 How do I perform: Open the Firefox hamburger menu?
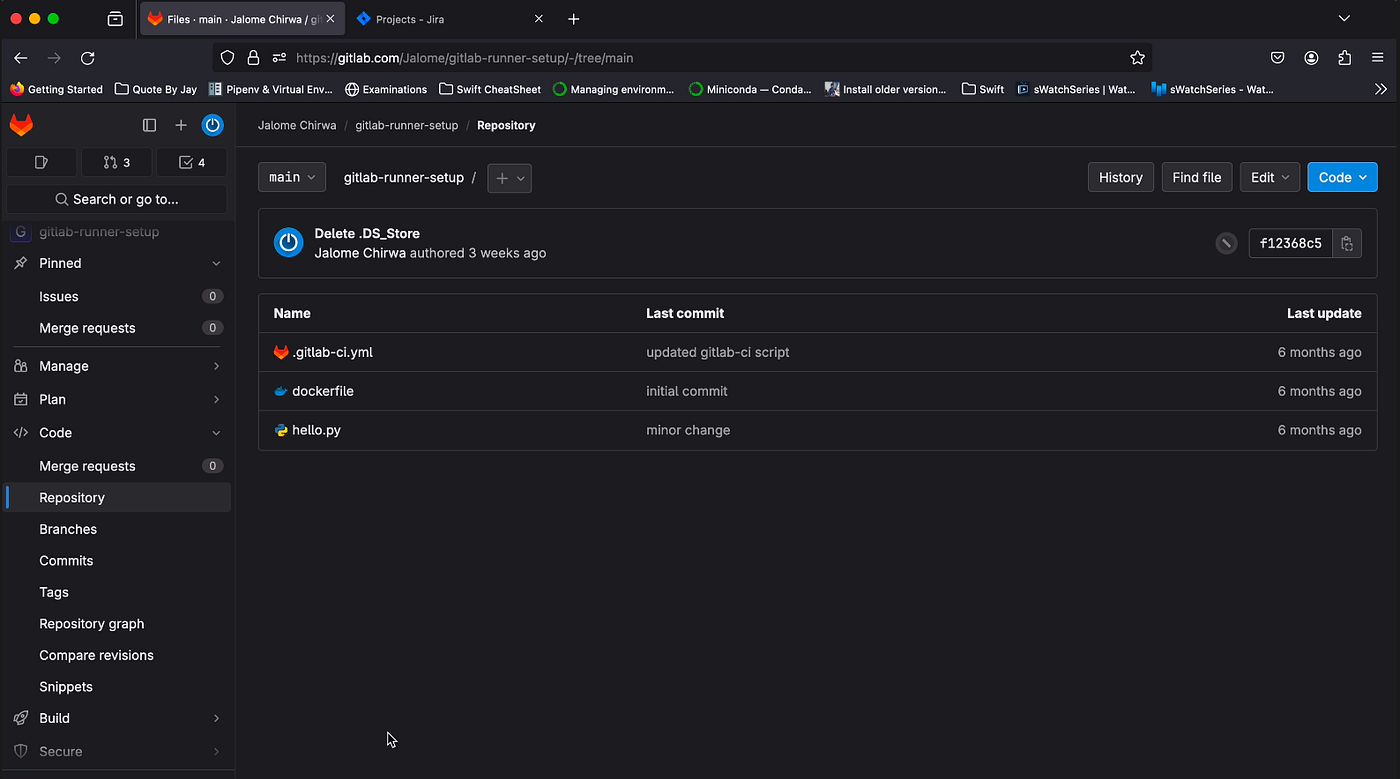coord(1378,58)
